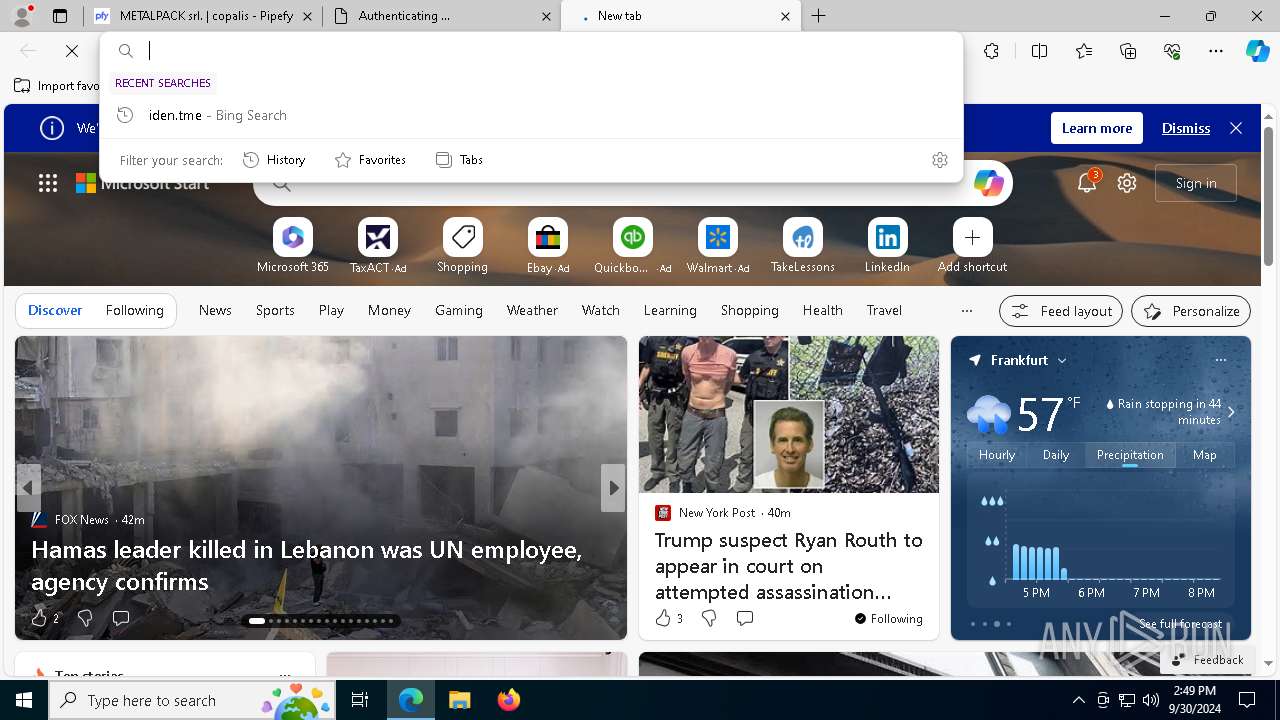This screenshot has width=1280, height=720.
Task: Open the page settings gear icon
Action: 1127,183
